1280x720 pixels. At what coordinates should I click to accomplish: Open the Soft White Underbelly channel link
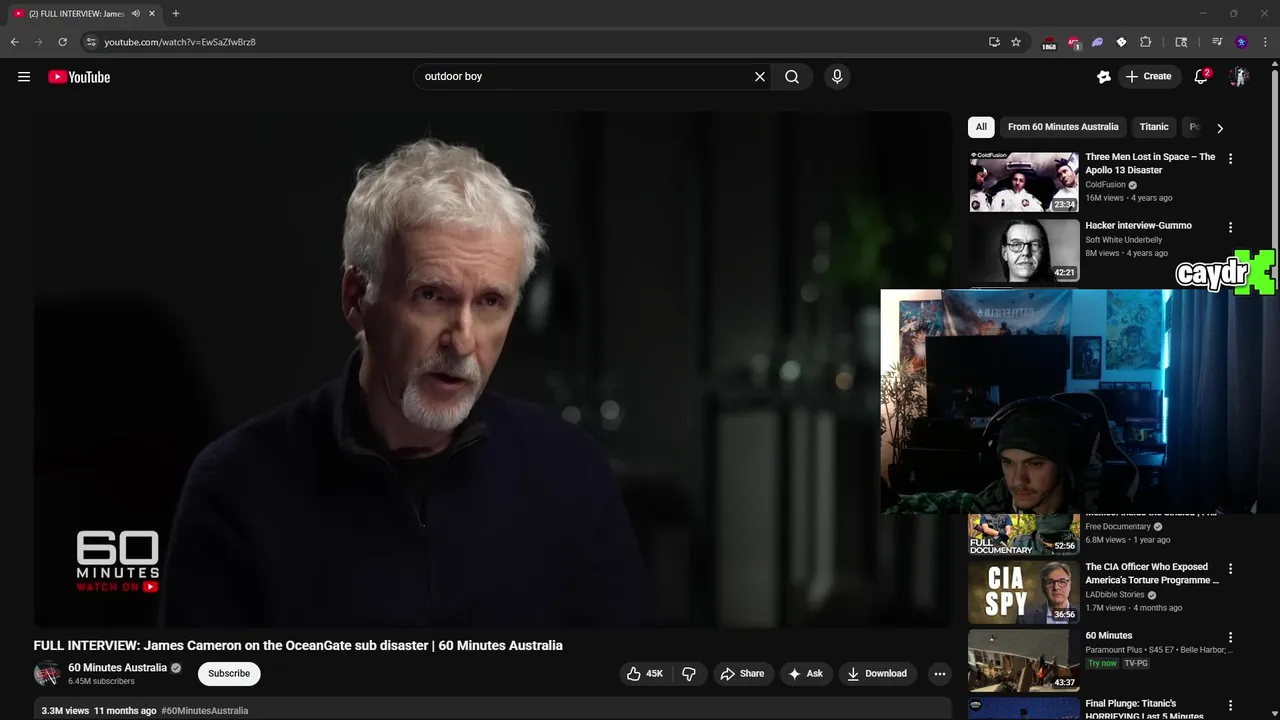click(x=1124, y=240)
